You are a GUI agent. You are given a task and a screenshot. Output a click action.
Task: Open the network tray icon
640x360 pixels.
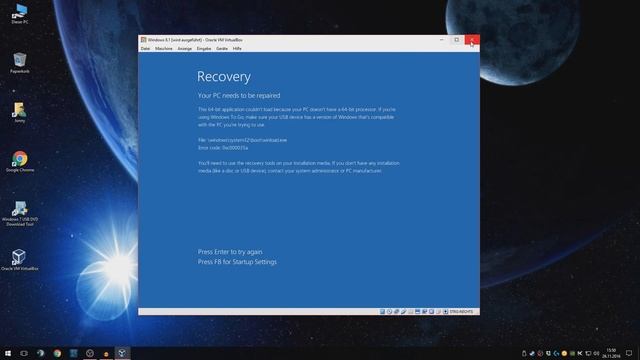click(x=588, y=353)
